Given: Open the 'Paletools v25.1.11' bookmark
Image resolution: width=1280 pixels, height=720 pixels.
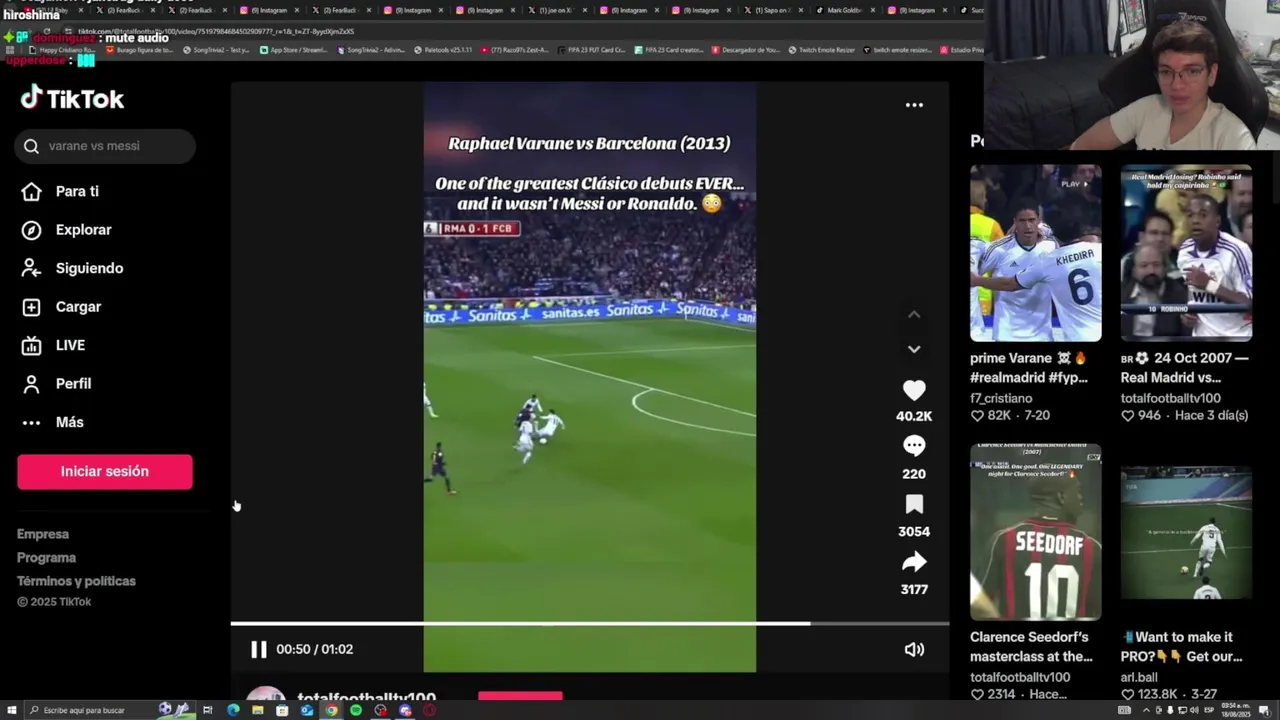Looking at the screenshot, I should [x=442, y=50].
